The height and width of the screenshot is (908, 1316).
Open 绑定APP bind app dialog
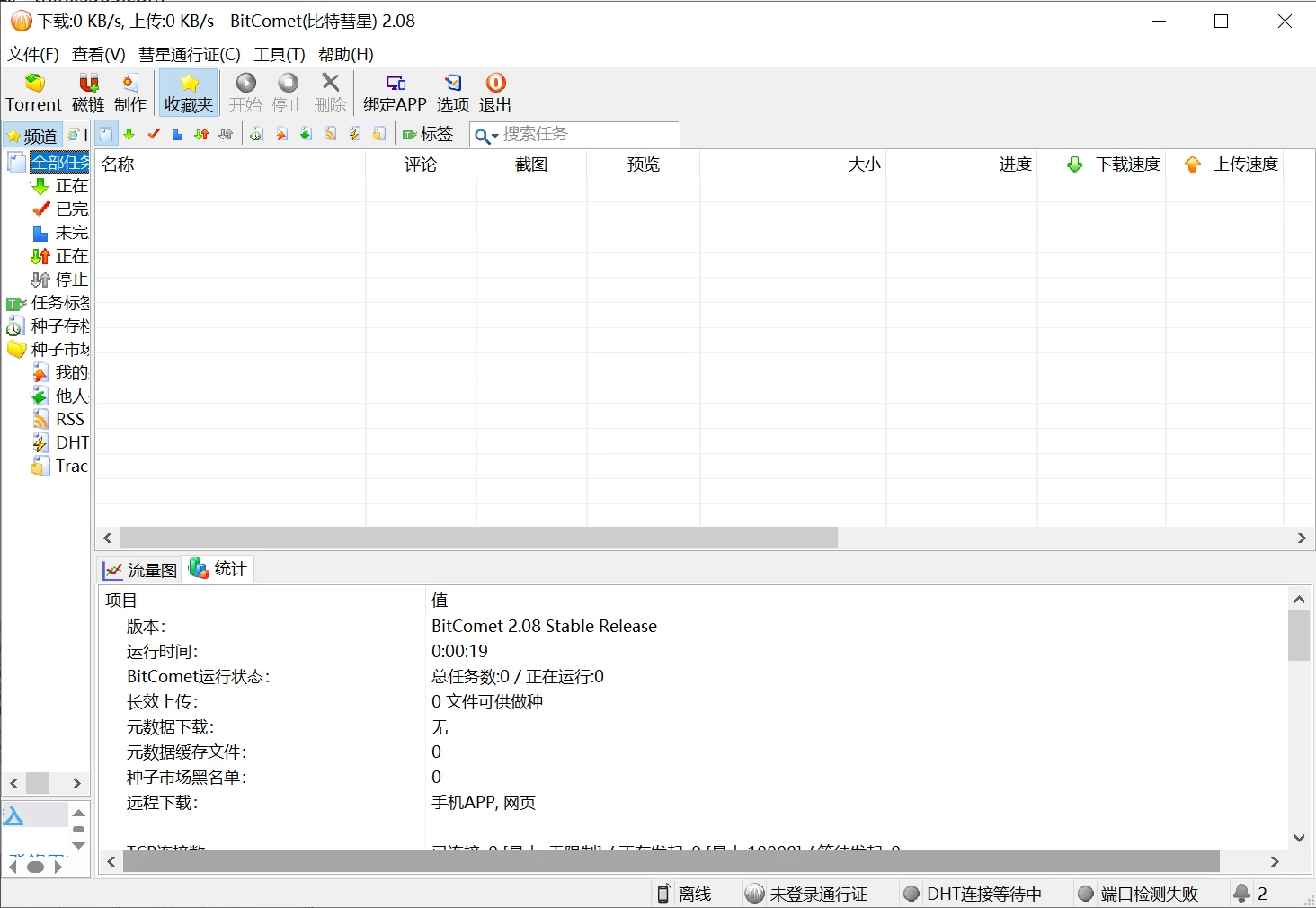[x=395, y=93]
